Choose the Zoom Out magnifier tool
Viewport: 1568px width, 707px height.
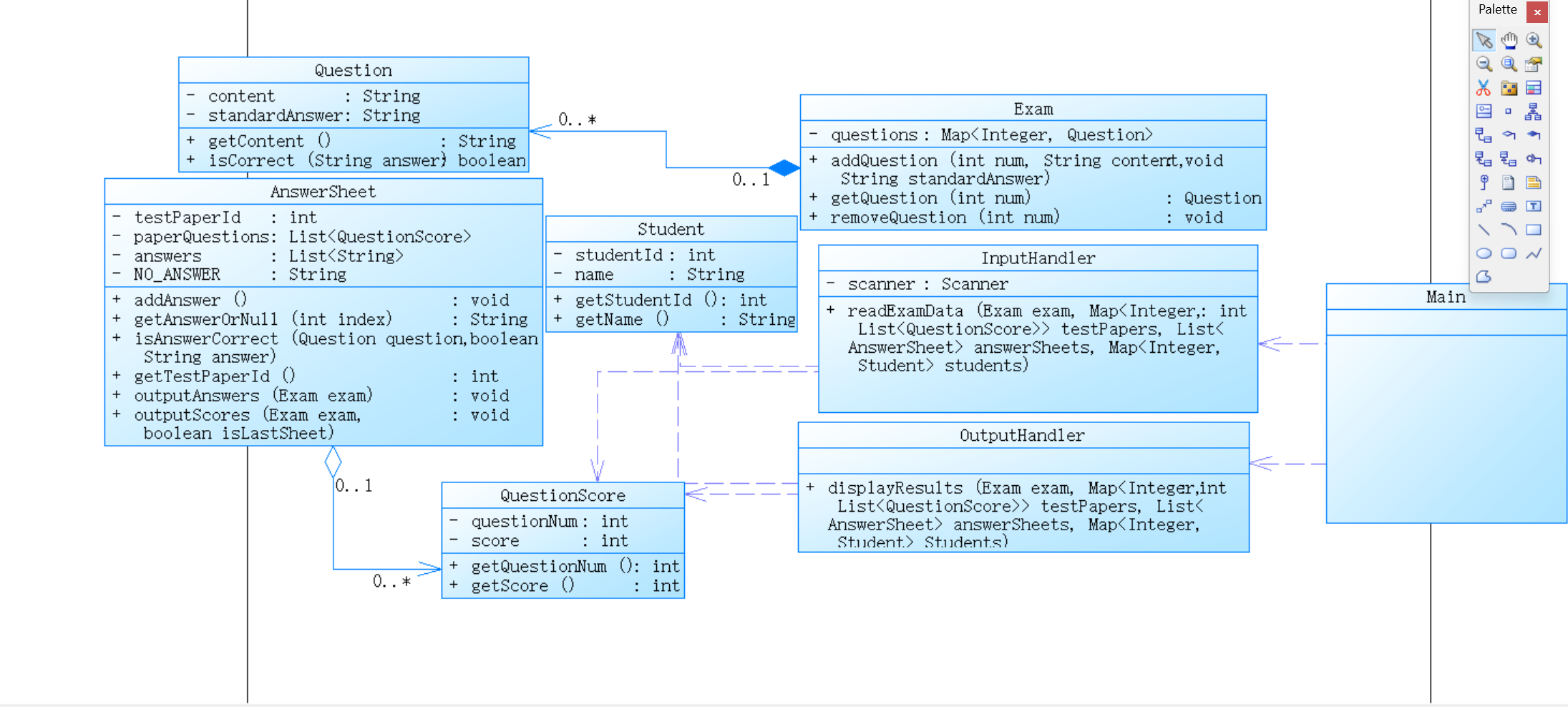[x=1484, y=64]
